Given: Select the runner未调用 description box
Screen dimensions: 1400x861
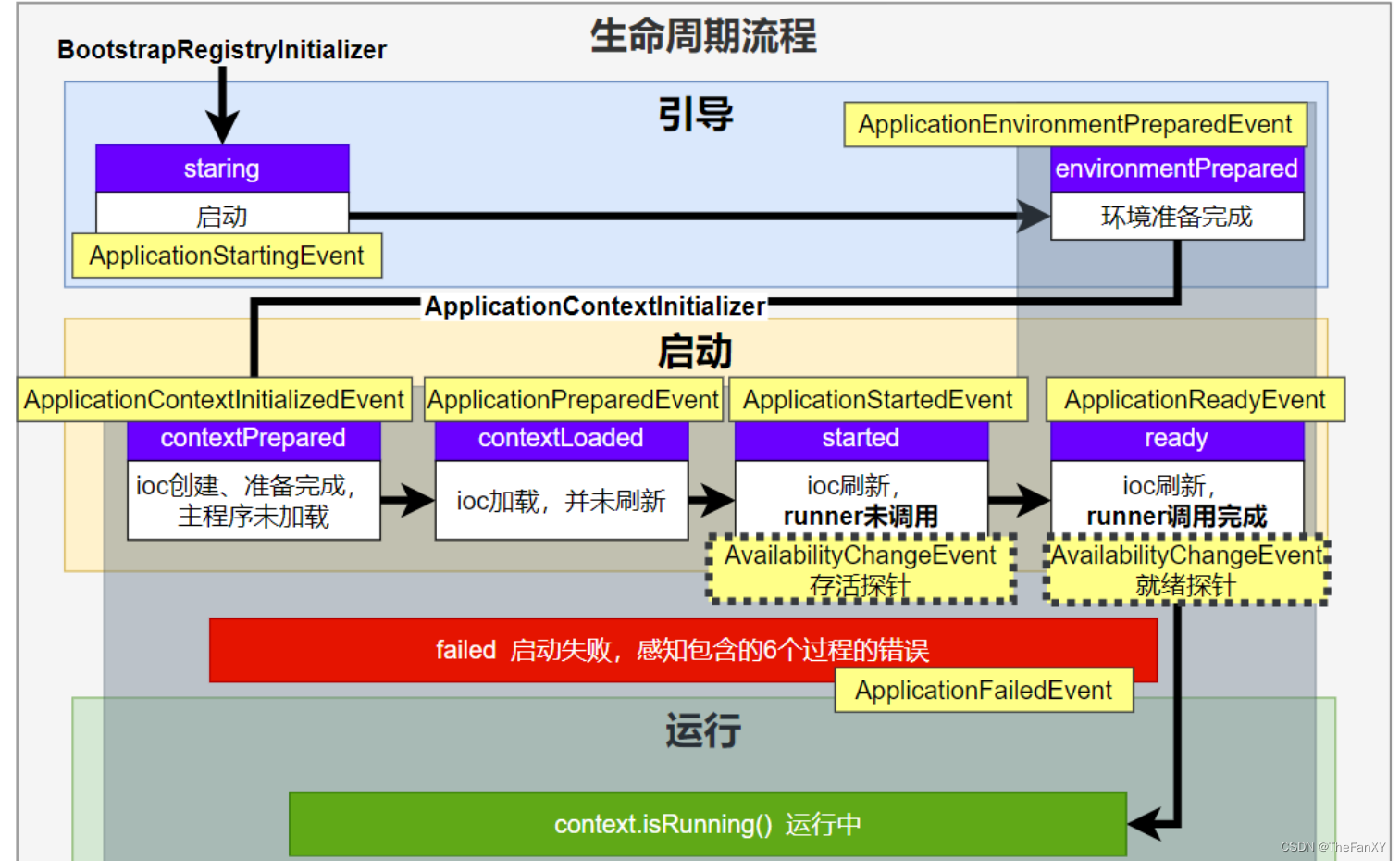Looking at the screenshot, I should pos(861,498).
